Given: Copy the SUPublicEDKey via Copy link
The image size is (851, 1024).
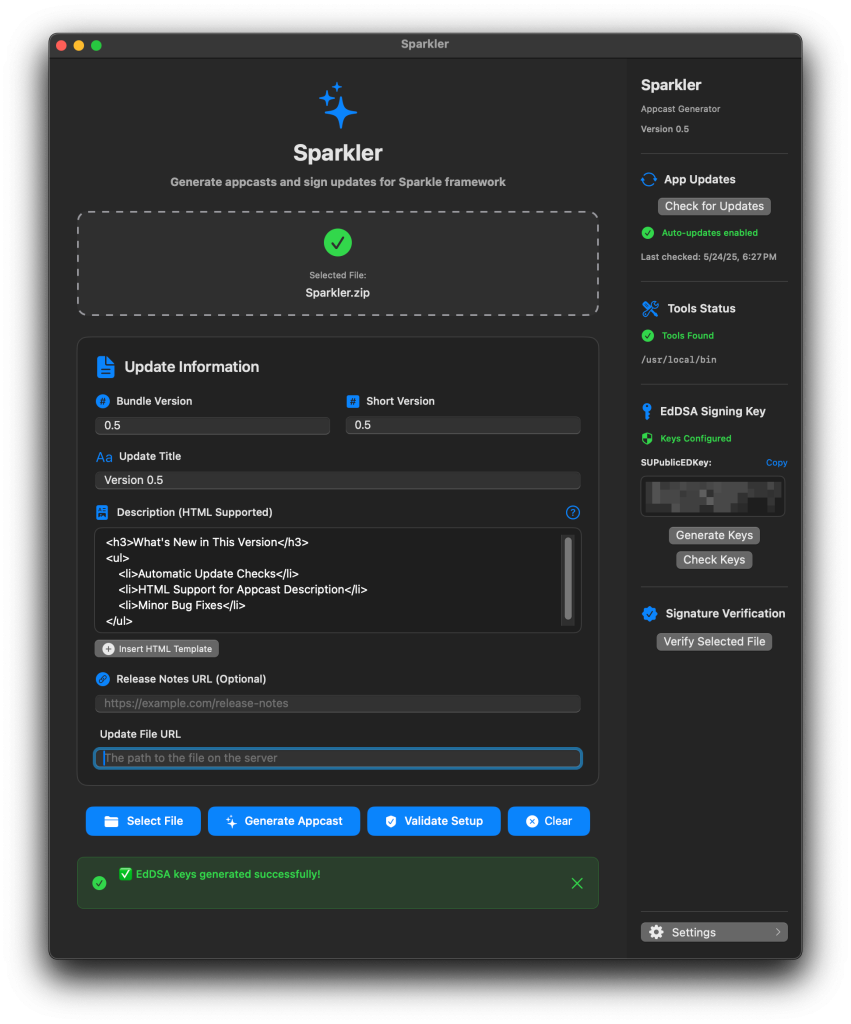Looking at the screenshot, I should pyautogui.click(x=777, y=462).
